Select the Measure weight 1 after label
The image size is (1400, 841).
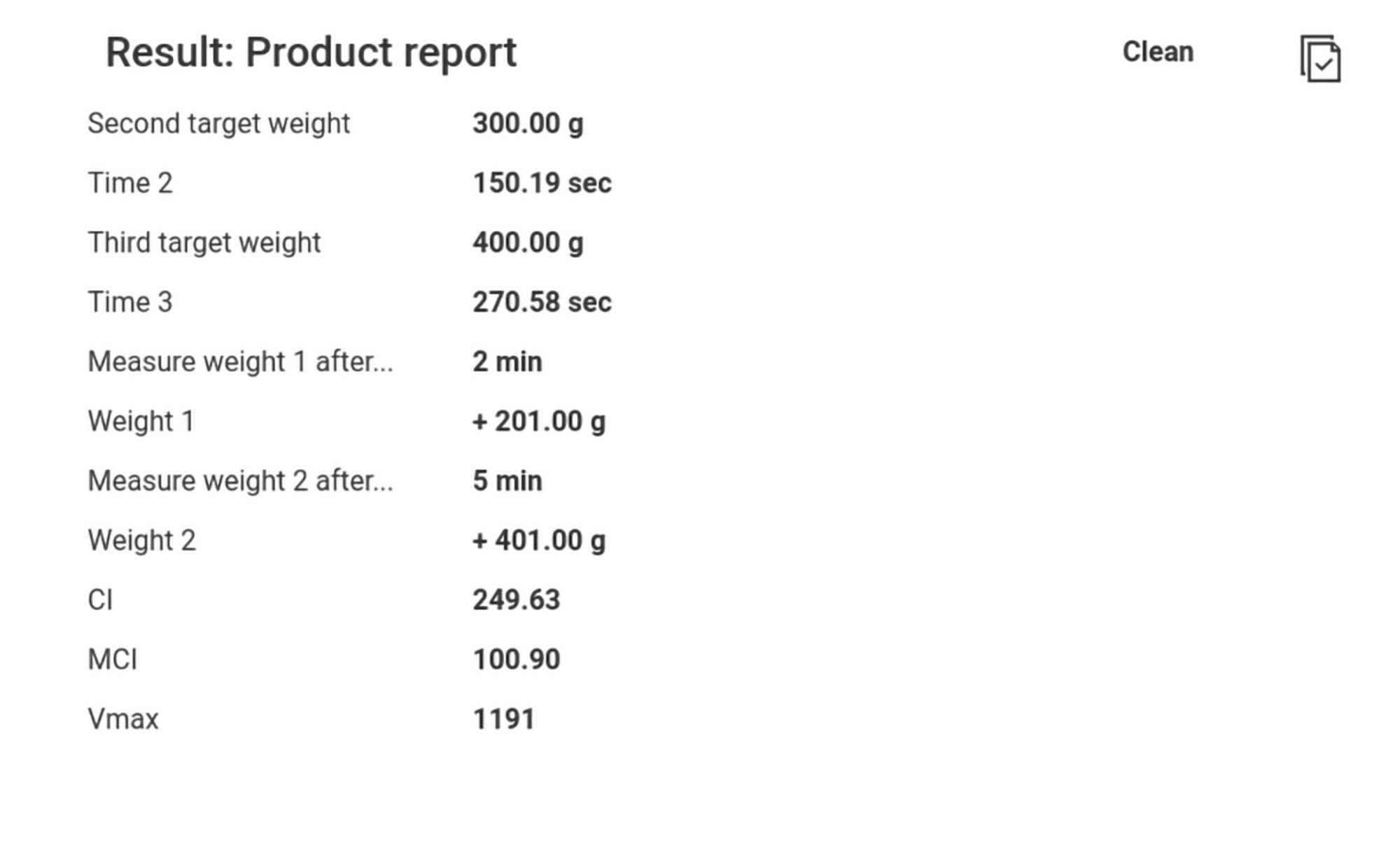tap(240, 362)
